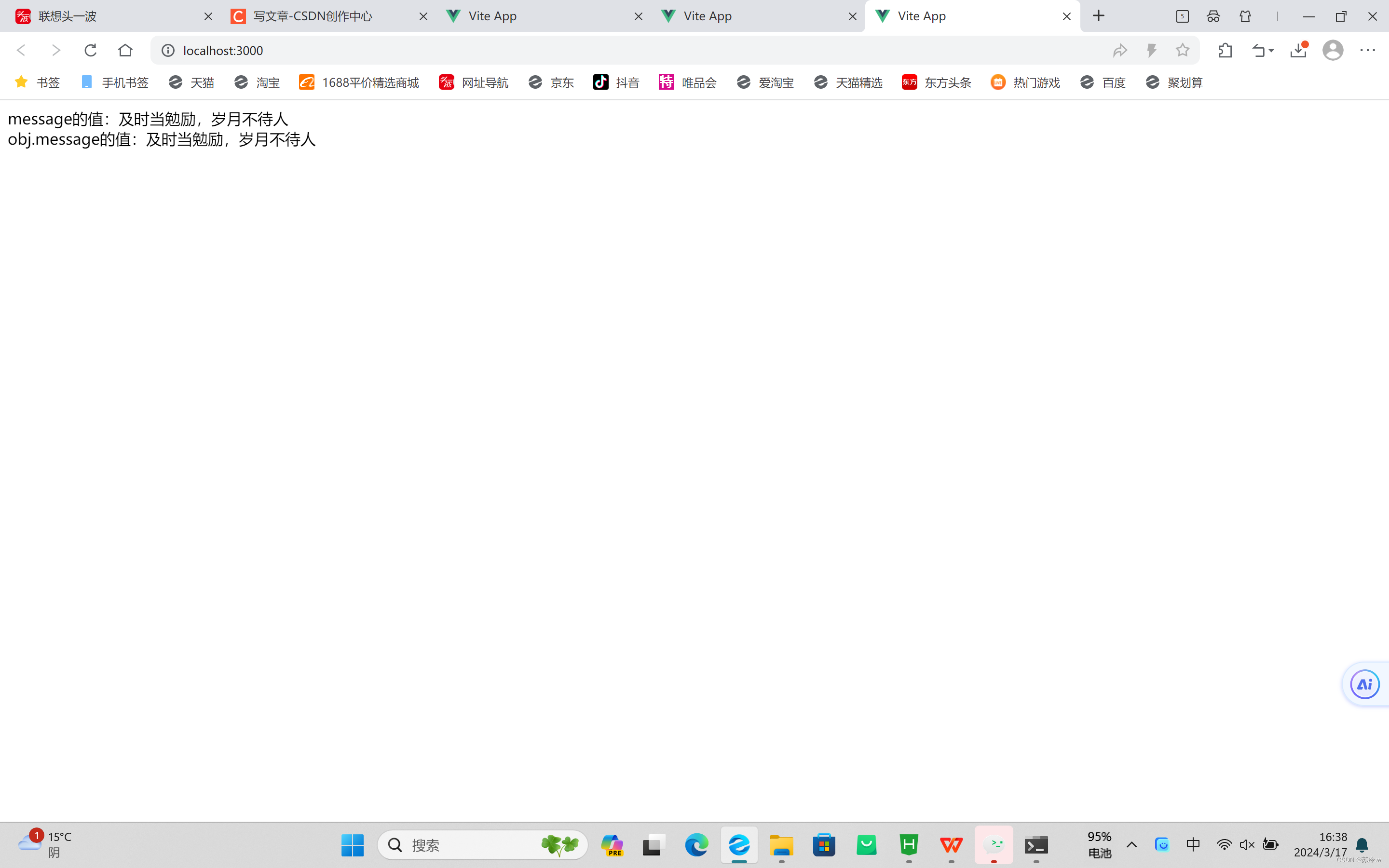Image resolution: width=1389 pixels, height=868 pixels.
Task: Click the obj.message的值 text line
Action: [x=162, y=139]
